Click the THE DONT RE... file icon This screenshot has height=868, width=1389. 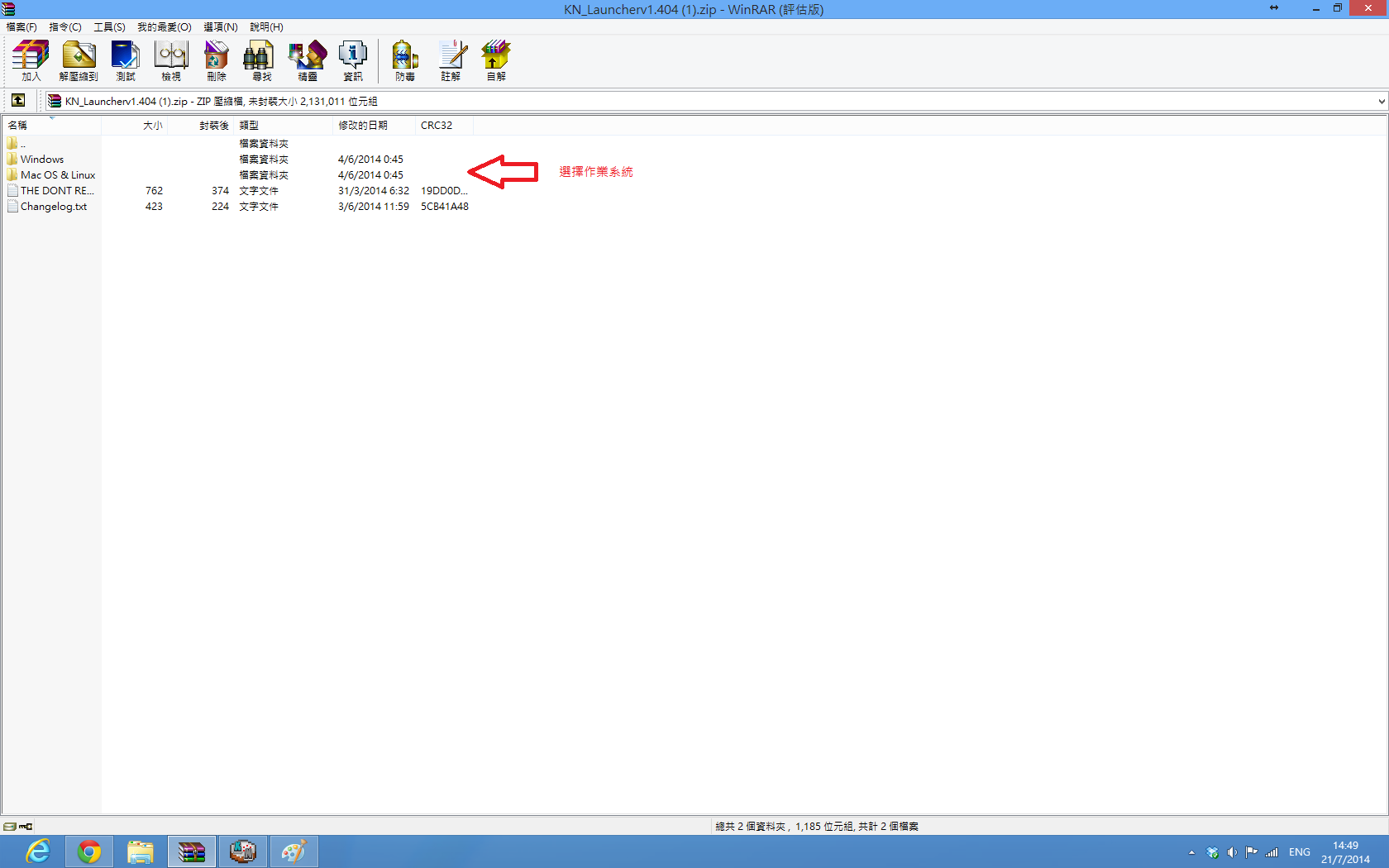pyautogui.click(x=12, y=190)
